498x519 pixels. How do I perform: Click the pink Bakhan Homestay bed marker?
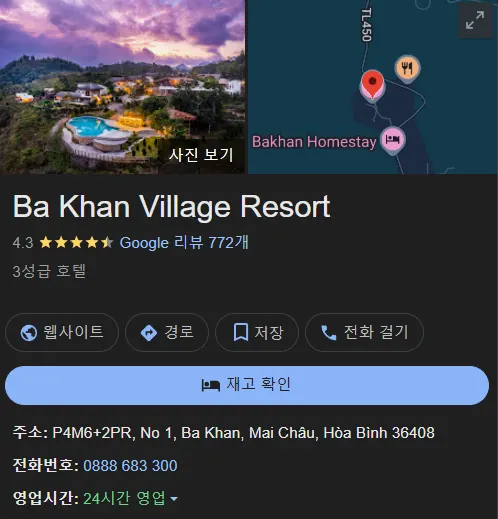coord(393,140)
